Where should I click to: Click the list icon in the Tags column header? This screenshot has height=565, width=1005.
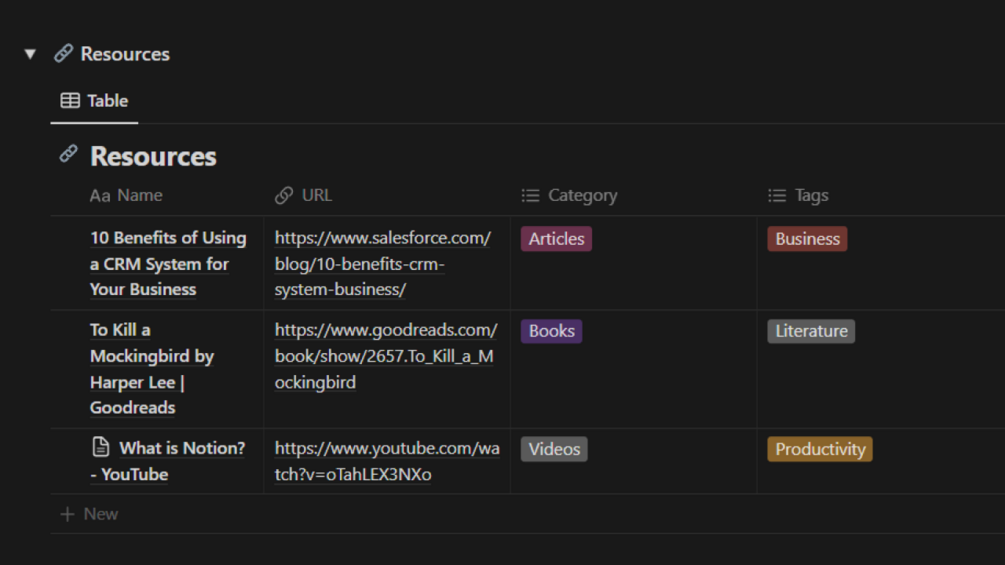(x=777, y=196)
